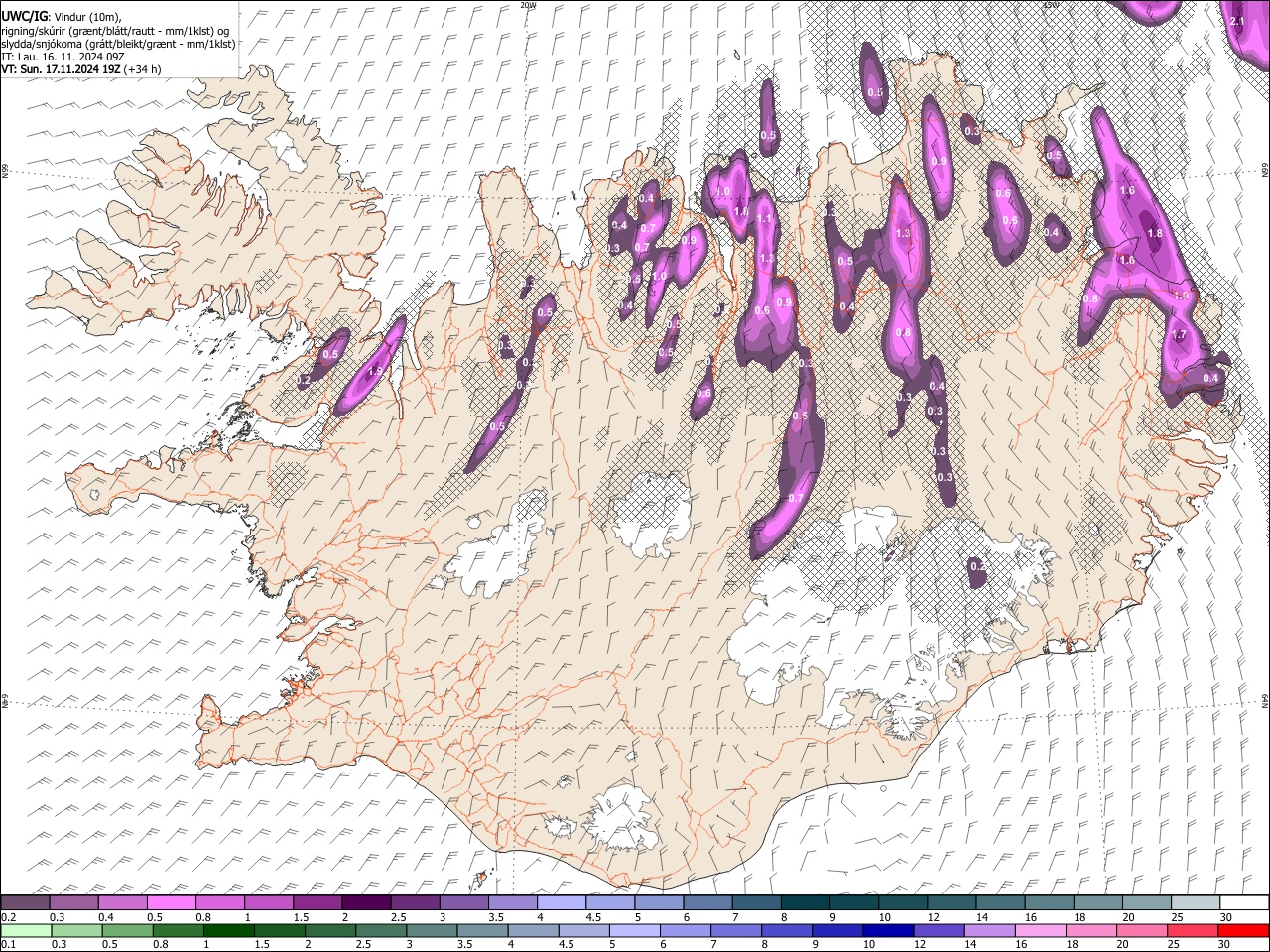Select the dark teal swatch labeled 8 in teal scale
Screen dimensions: 1270x952
[806, 902]
